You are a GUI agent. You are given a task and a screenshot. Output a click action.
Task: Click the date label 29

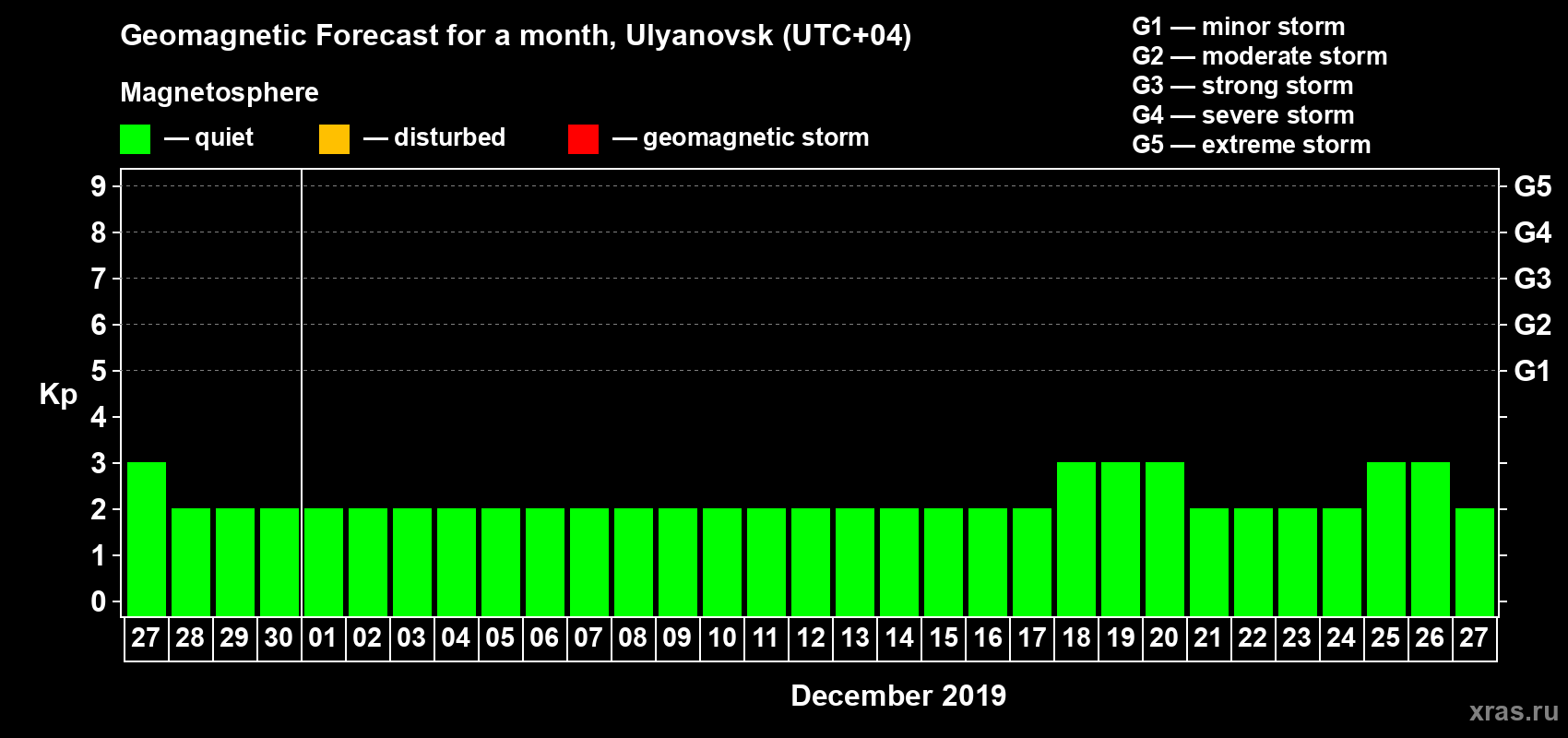pyautogui.click(x=234, y=638)
